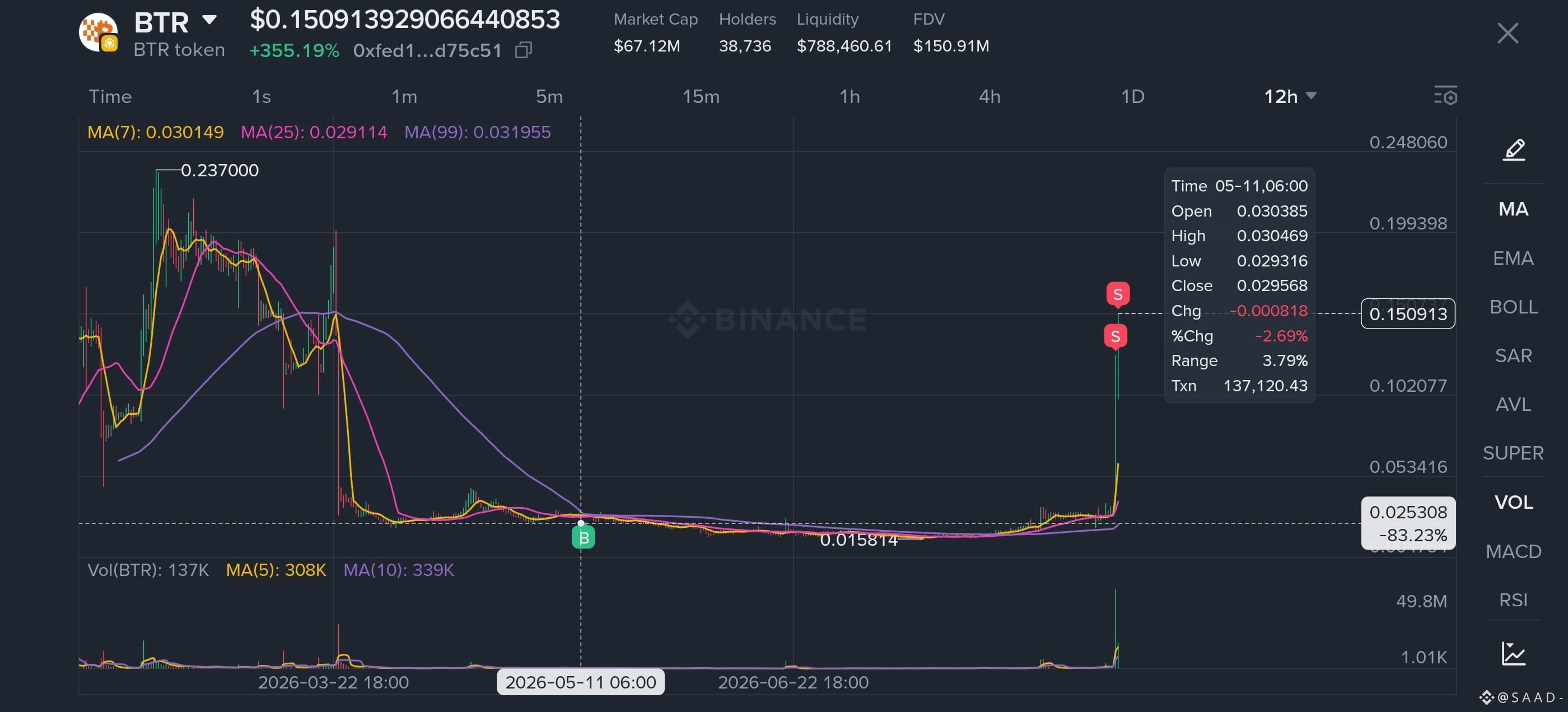Toggle the SUPER indicator
1568x712 pixels.
click(1513, 453)
